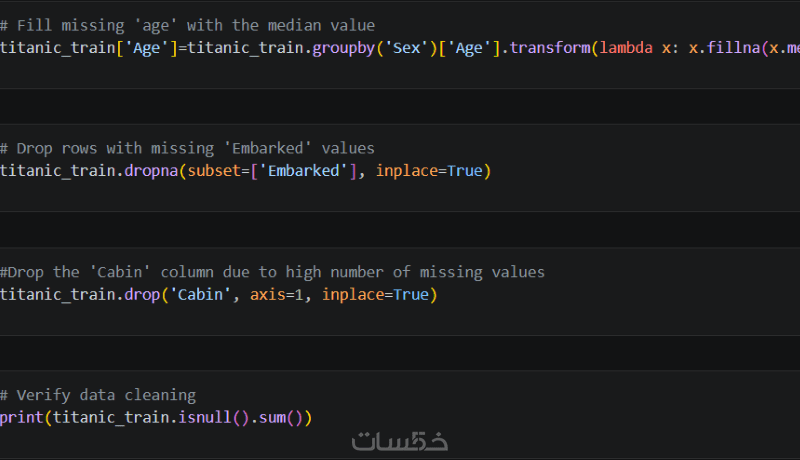Image resolution: width=800 pixels, height=460 pixels.
Task: Select the comment about dropping Embarked rows
Action: pos(187,148)
